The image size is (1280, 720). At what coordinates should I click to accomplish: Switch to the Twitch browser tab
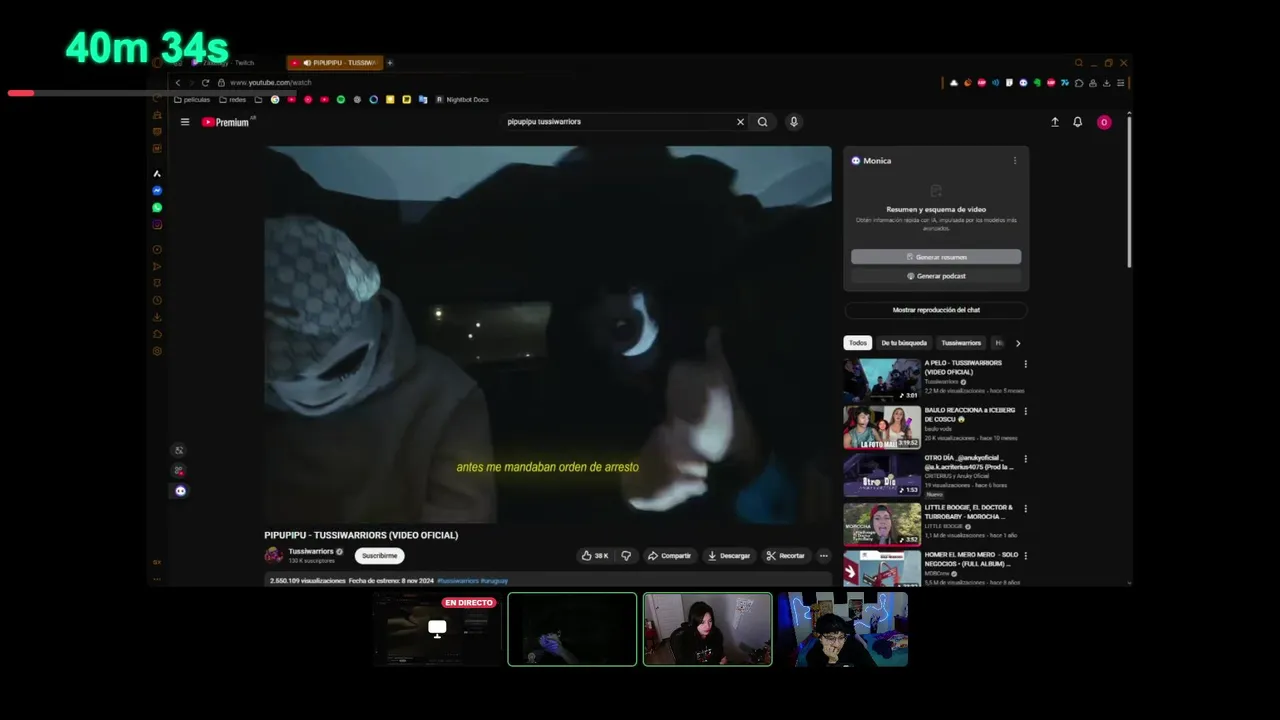228,63
